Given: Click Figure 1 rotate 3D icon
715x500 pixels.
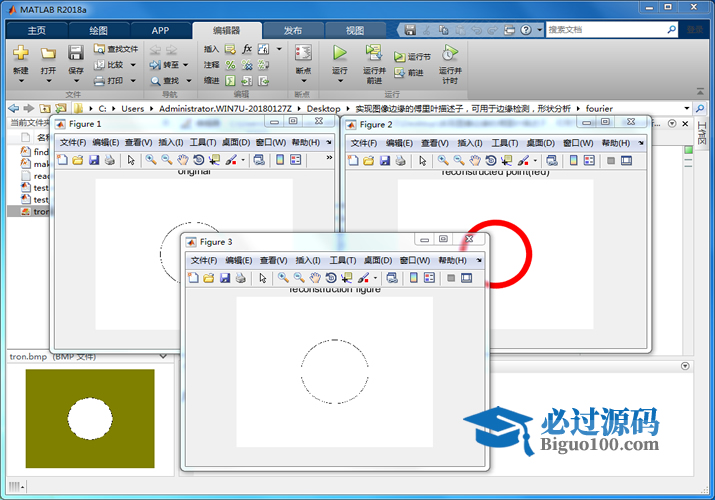Looking at the screenshot, I should 198,160.
